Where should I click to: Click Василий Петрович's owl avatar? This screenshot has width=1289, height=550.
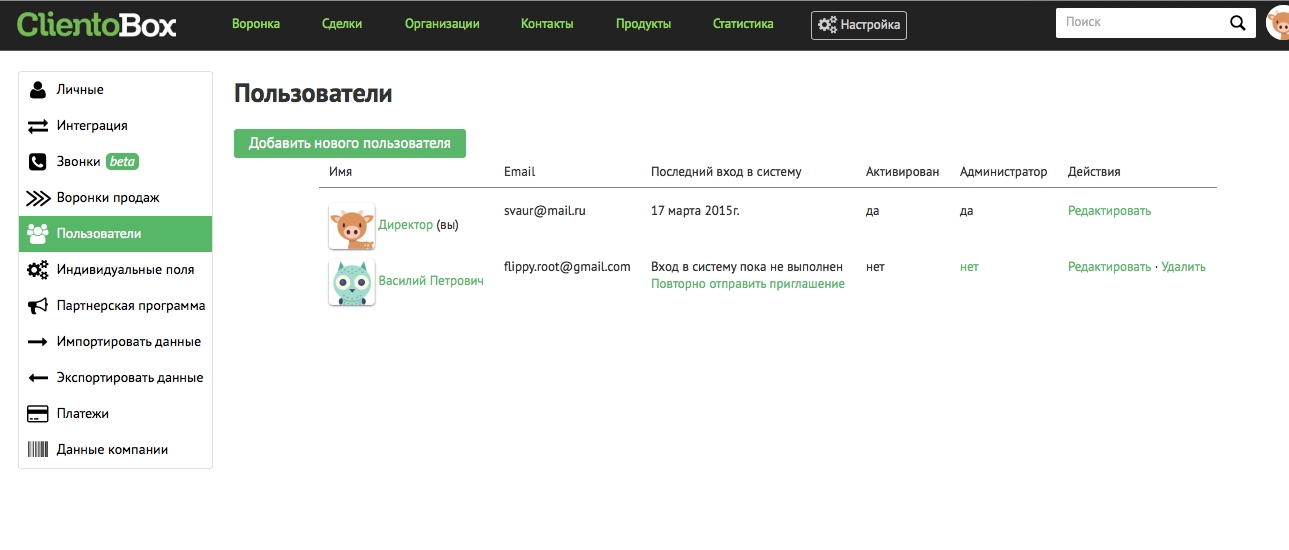(352, 282)
